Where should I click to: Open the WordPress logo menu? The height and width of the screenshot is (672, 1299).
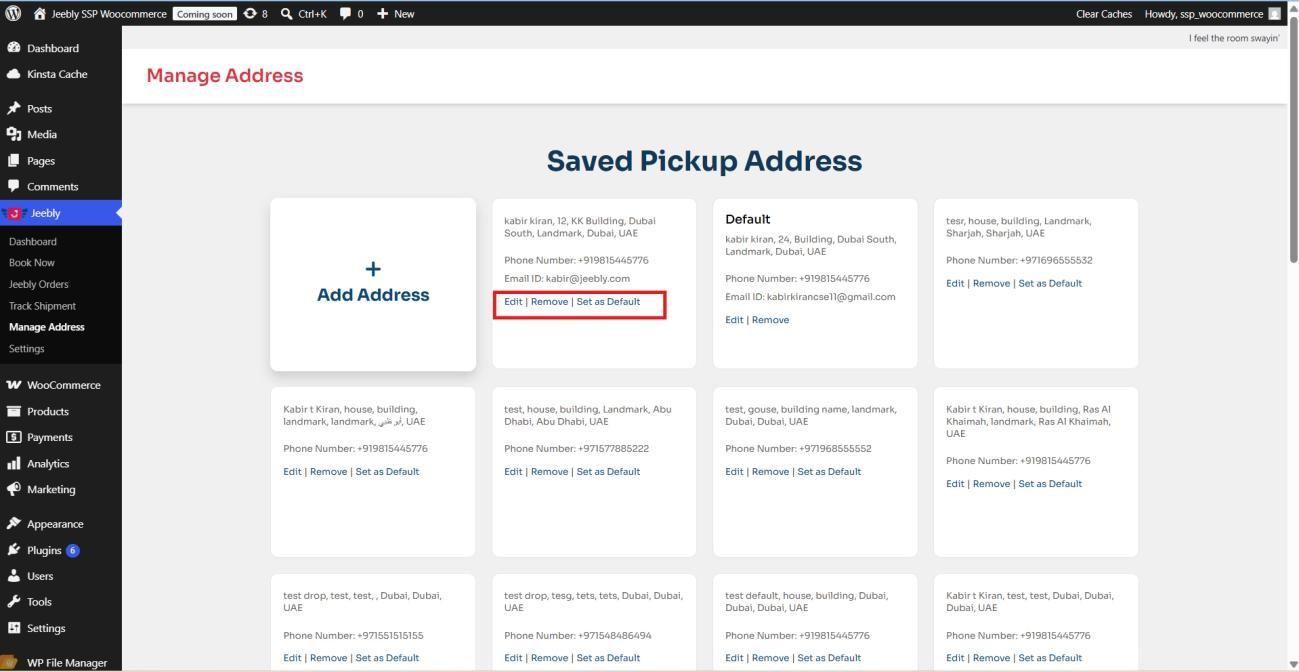(x=13, y=14)
